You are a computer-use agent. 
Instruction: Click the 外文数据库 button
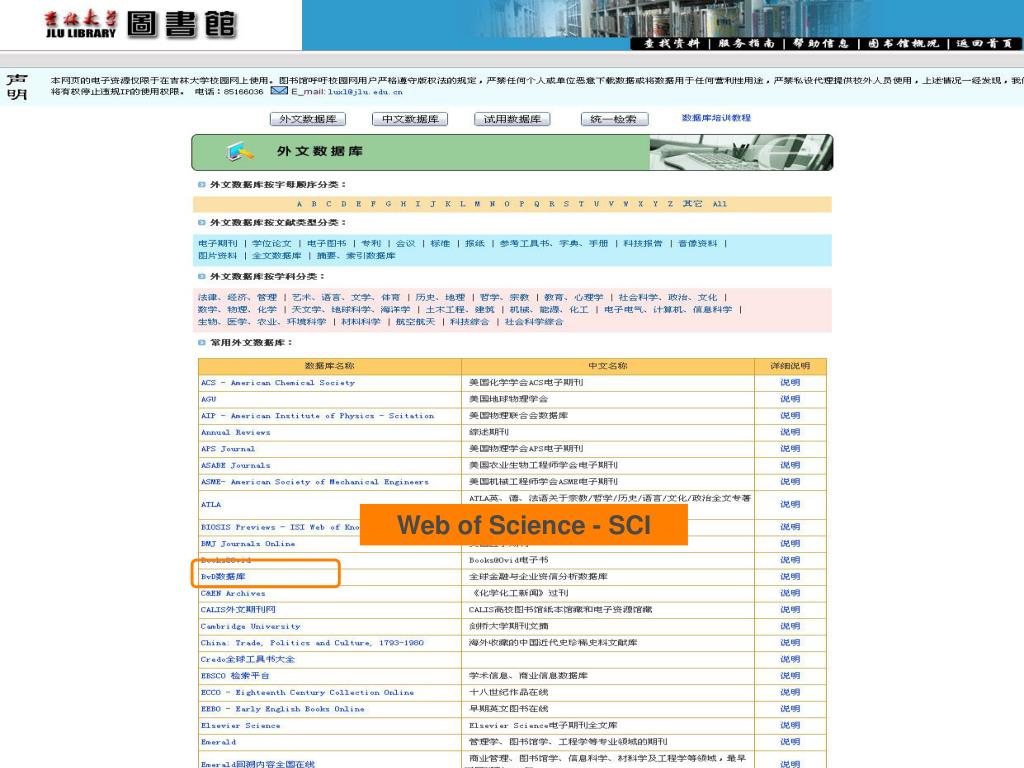click(x=308, y=119)
